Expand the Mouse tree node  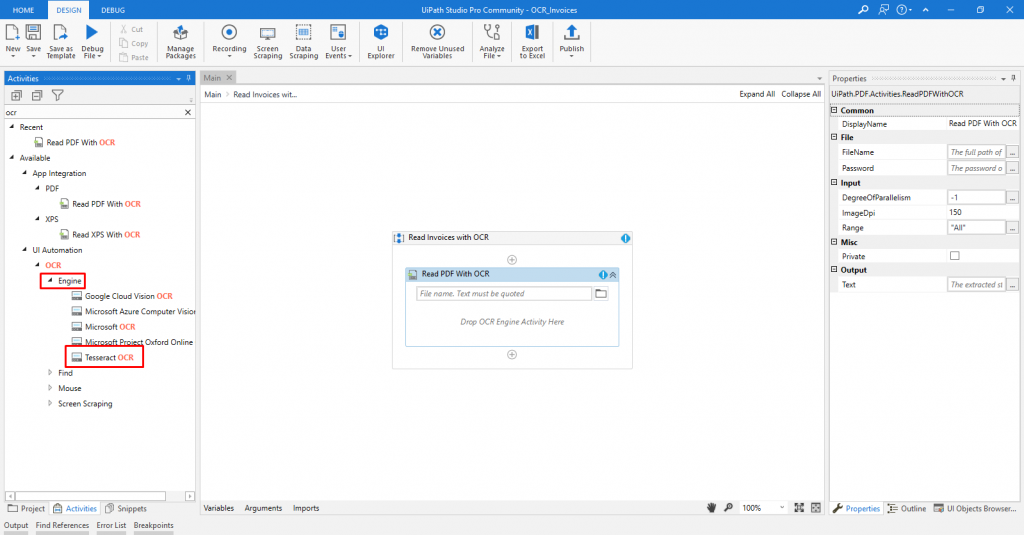tap(50, 388)
